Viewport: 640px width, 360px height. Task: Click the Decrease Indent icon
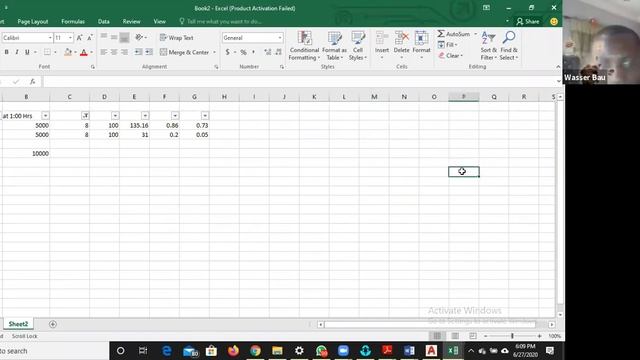[139, 52]
